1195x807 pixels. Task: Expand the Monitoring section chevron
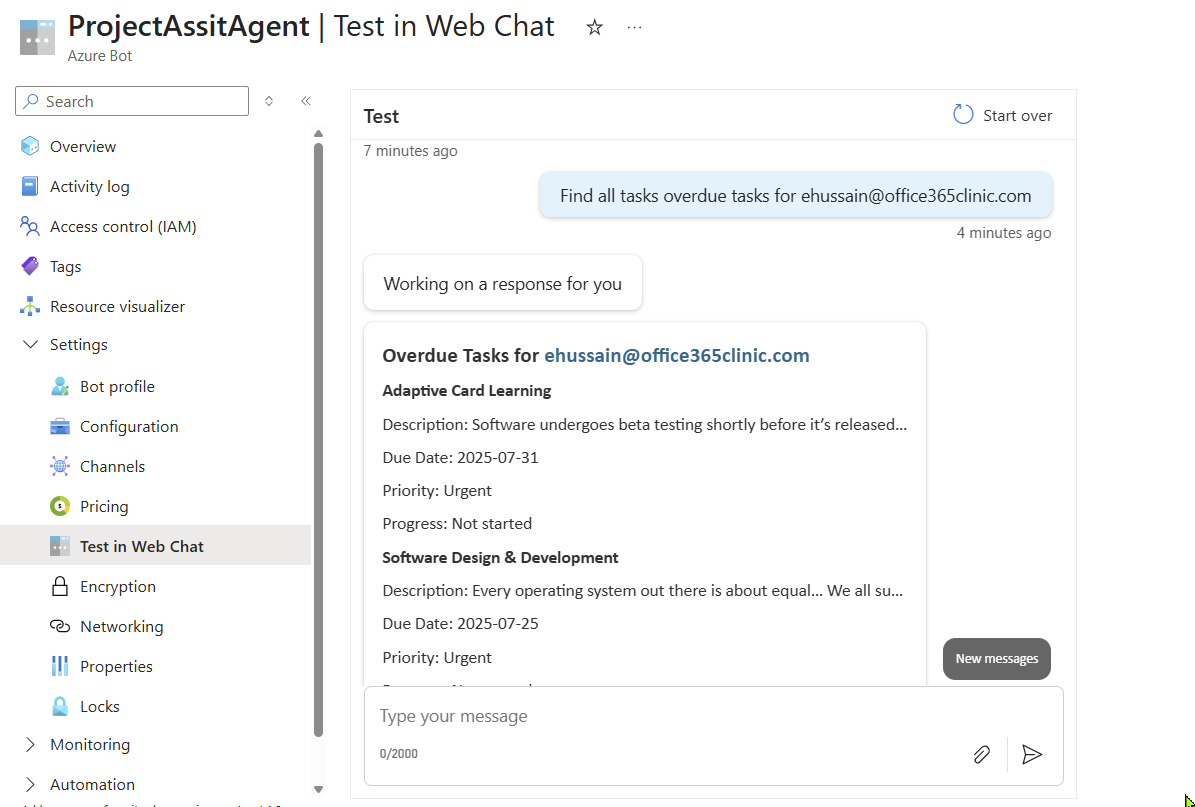coord(30,745)
